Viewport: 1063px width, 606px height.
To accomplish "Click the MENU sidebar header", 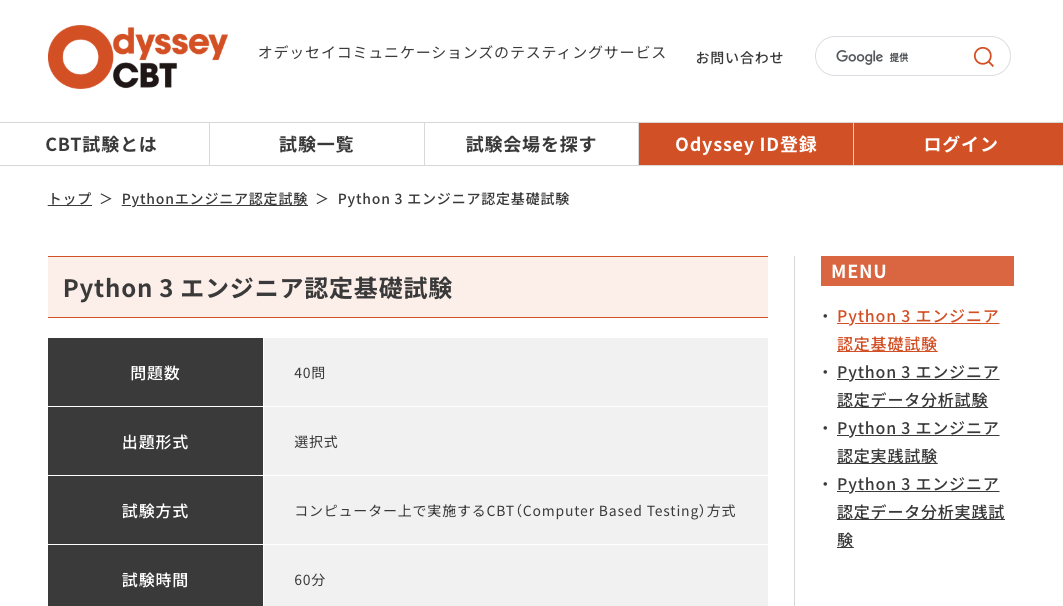I will coord(917,271).
